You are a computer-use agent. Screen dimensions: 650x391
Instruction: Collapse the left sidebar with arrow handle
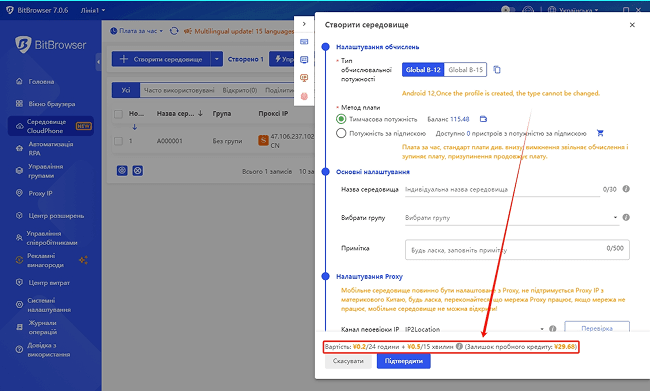[x=98, y=62]
